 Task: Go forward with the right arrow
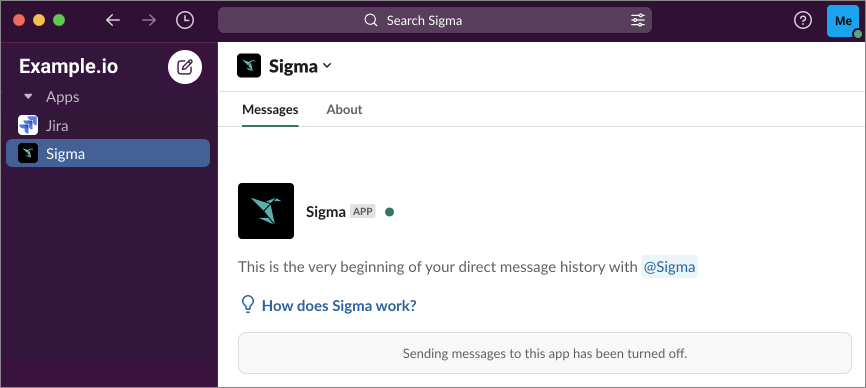coord(149,20)
